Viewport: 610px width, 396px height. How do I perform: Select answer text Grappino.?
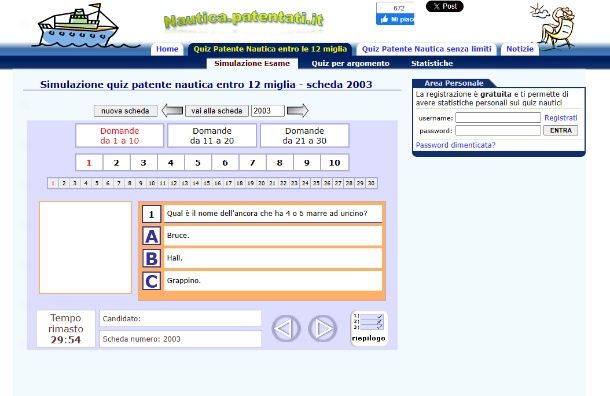(x=273, y=281)
